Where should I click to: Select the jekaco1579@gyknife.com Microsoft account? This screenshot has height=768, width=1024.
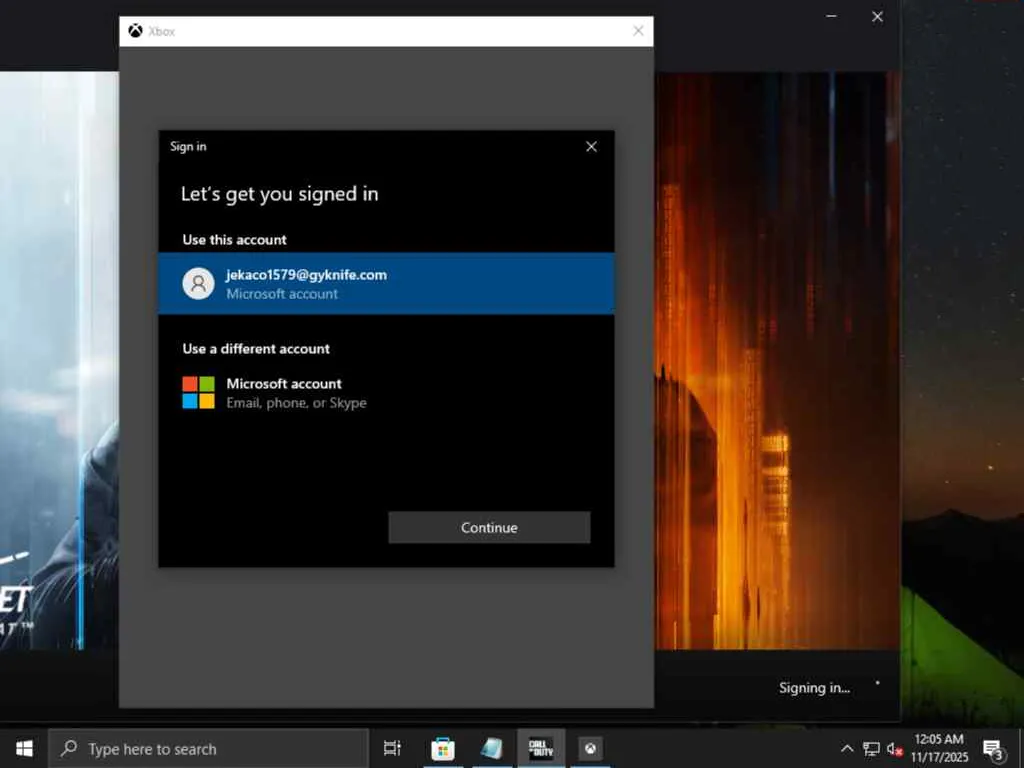coord(386,283)
